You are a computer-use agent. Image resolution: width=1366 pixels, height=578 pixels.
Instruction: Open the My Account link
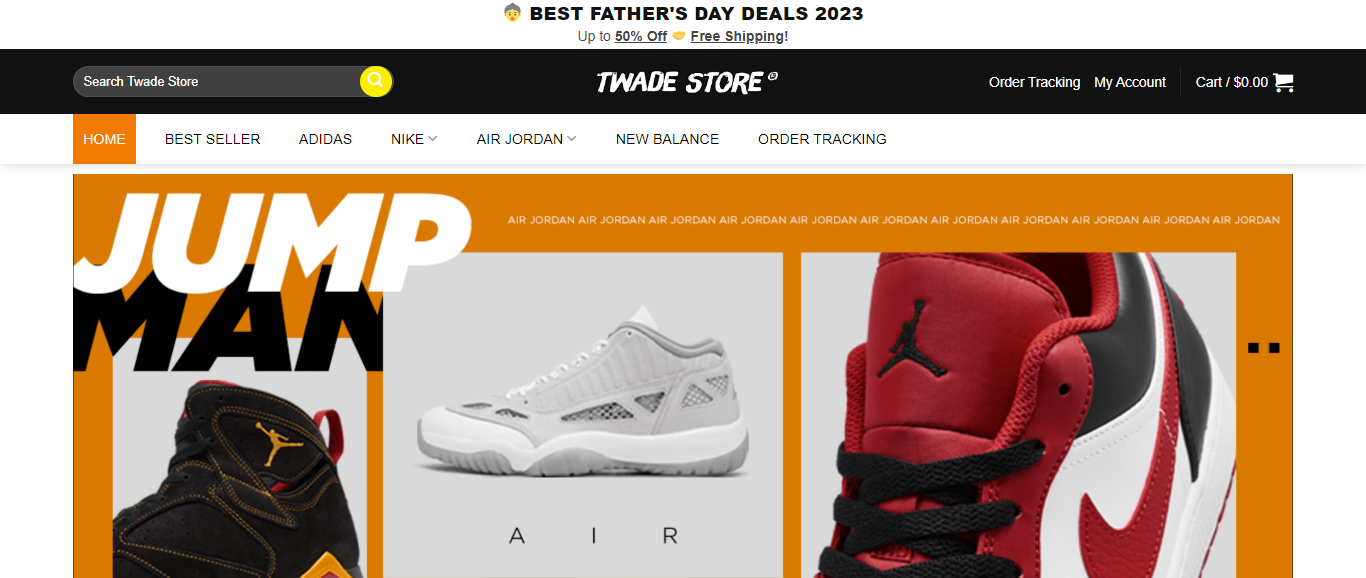[x=1130, y=82]
